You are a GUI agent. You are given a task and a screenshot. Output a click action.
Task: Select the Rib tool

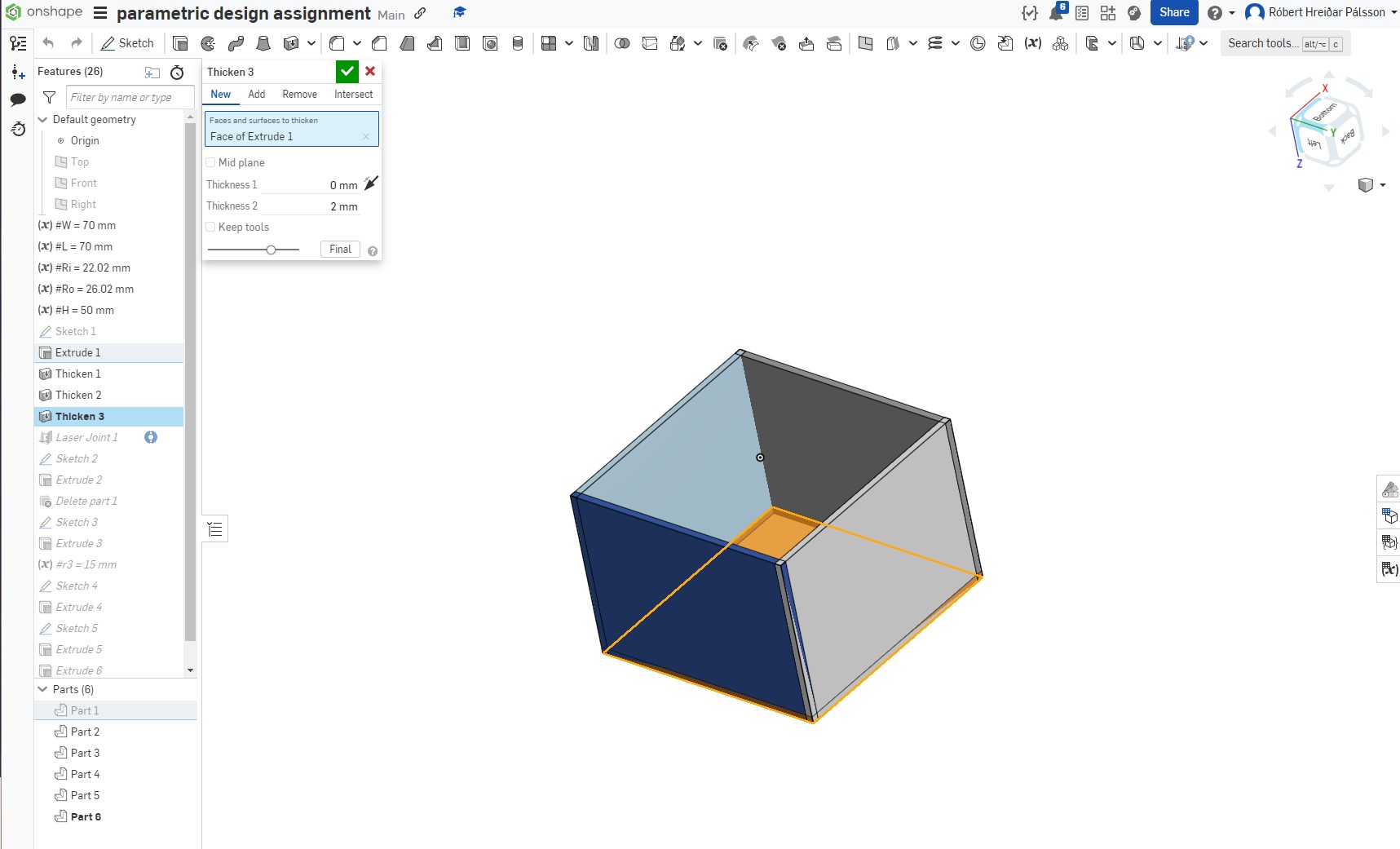point(435,43)
